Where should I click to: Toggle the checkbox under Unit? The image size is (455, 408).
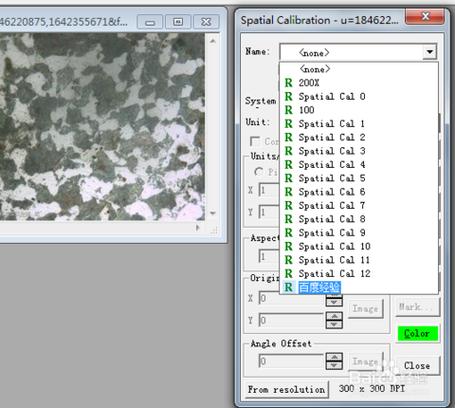click(255, 141)
